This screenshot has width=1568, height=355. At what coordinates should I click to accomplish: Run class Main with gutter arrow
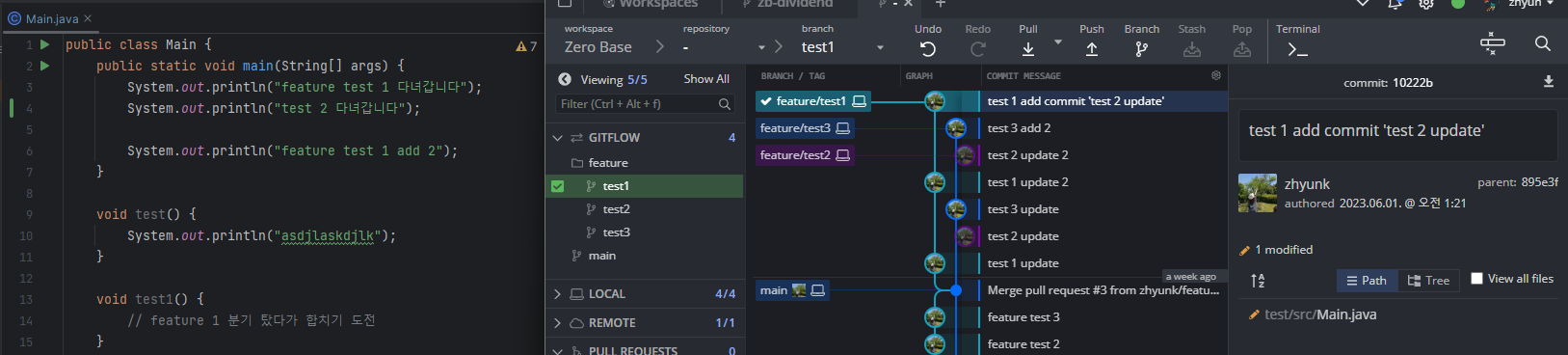coord(45,44)
